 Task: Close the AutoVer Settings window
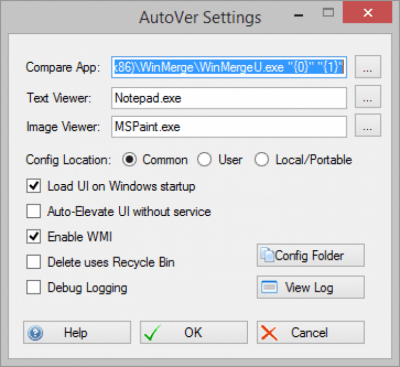(367, 13)
